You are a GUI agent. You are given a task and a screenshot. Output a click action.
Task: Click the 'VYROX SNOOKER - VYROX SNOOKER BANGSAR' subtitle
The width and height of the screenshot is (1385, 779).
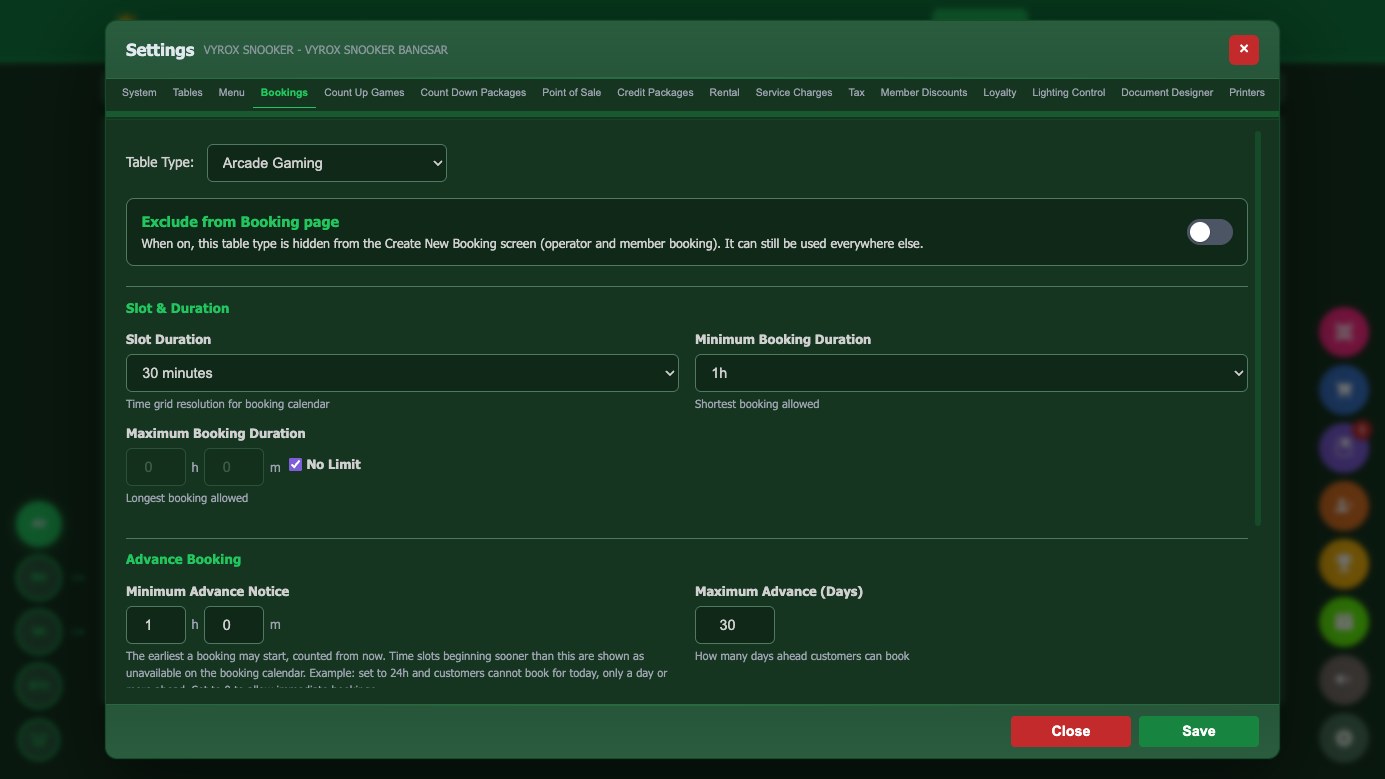(325, 50)
